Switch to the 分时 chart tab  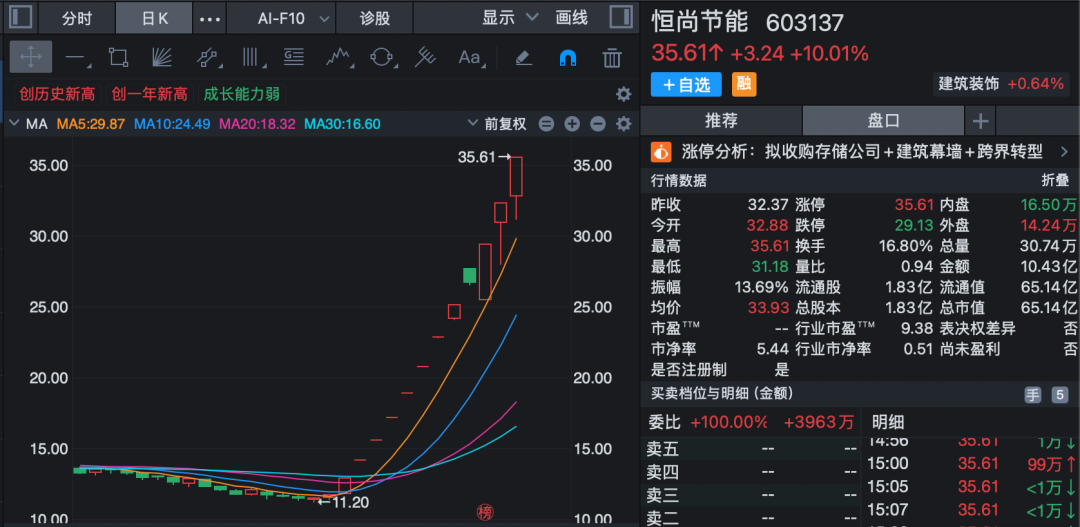[x=76, y=18]
